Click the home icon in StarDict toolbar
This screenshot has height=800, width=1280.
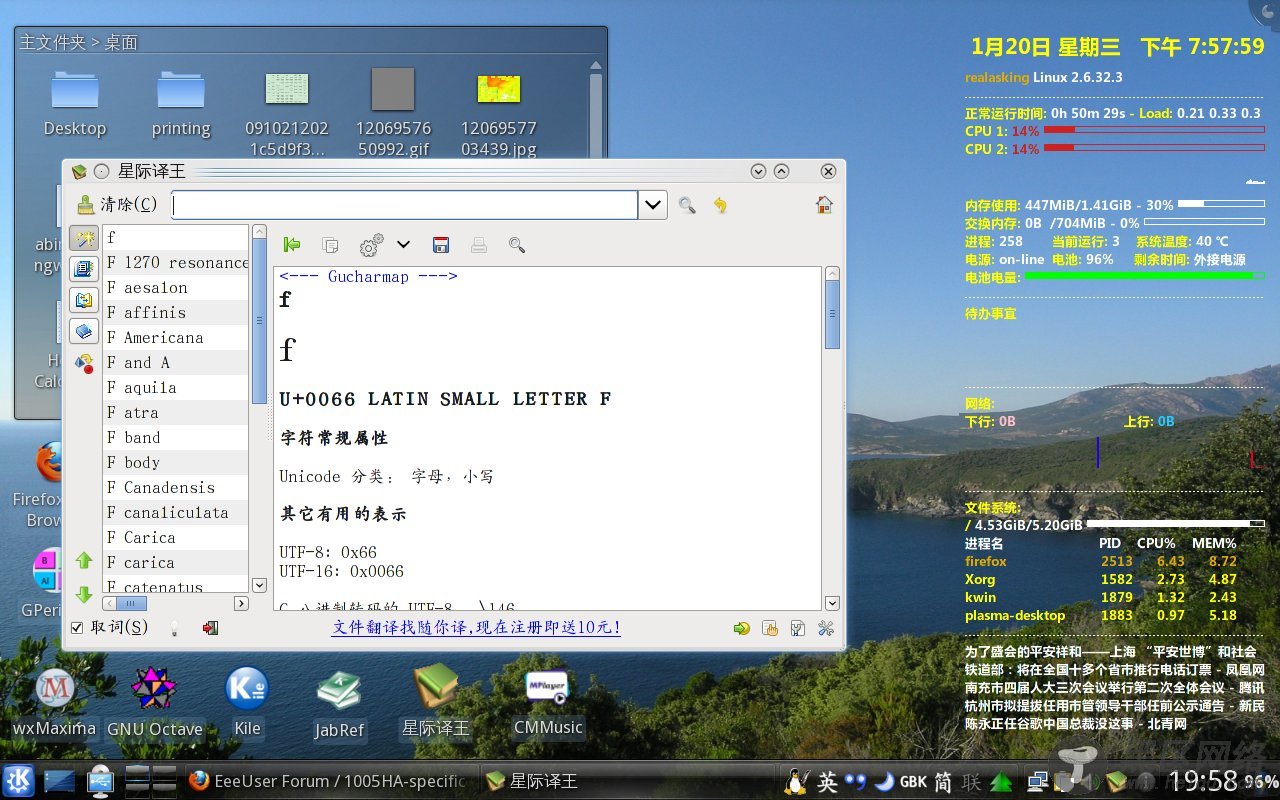[824, 204]
